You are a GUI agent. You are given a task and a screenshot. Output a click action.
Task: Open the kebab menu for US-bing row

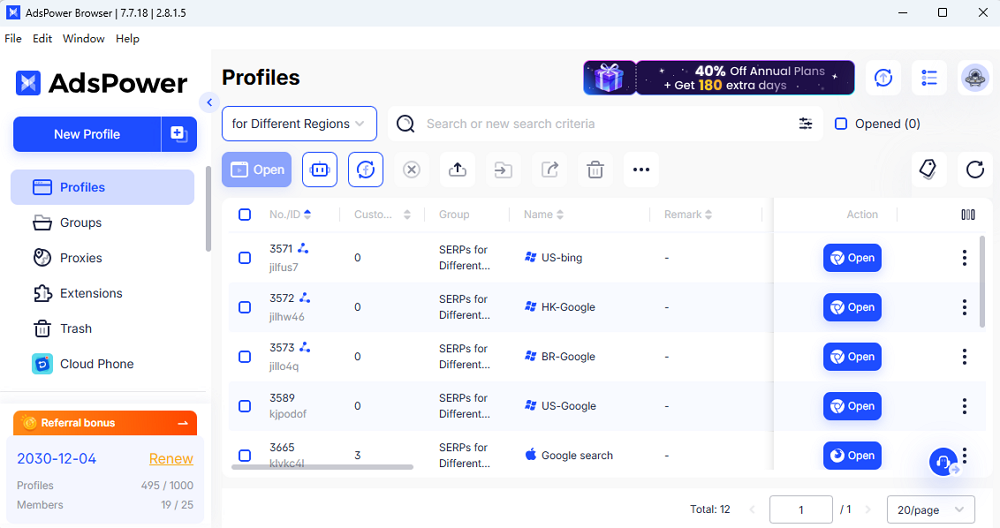(964, 258)
